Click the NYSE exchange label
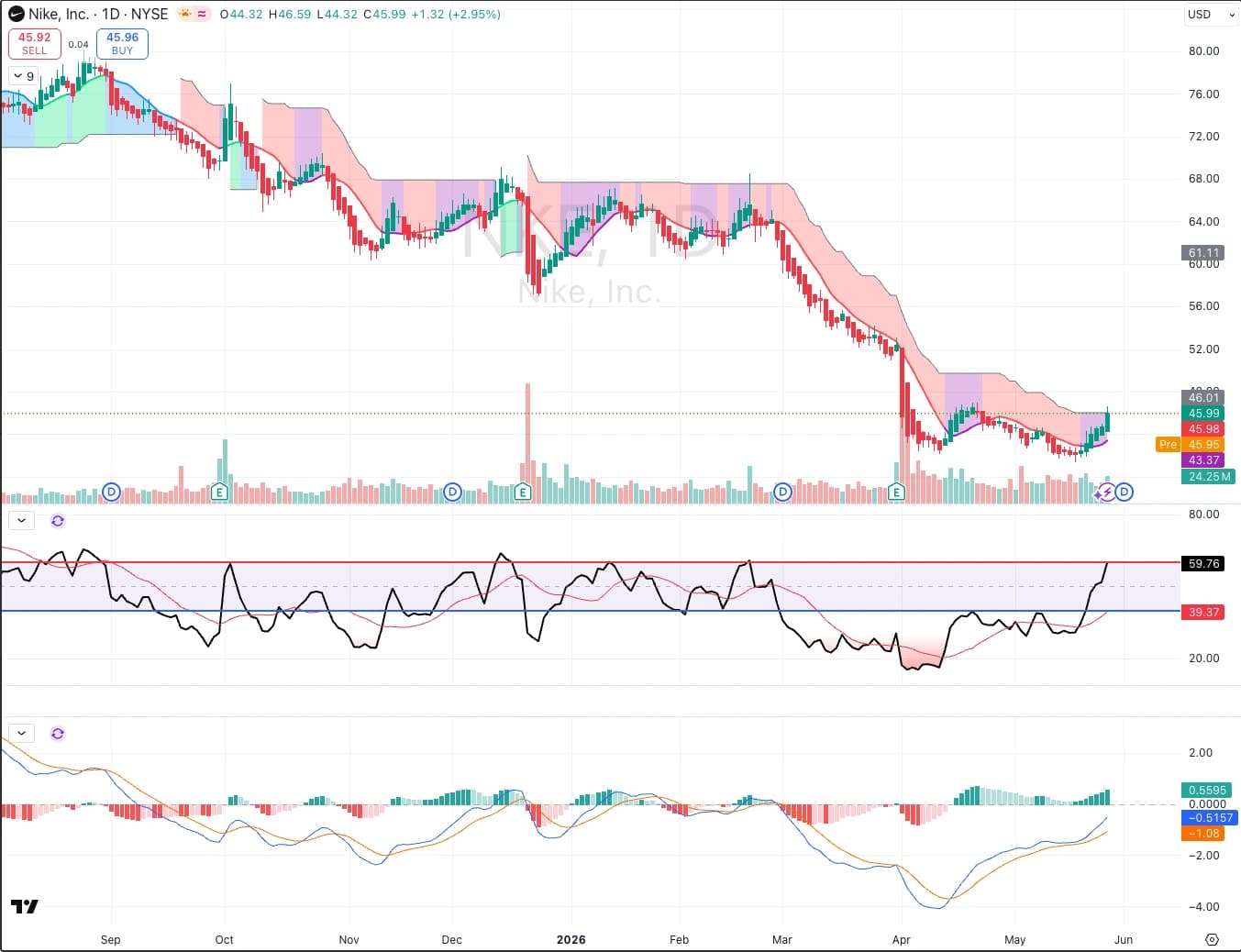The width and height of the screenshot is (1241, 952). tap(150, 14)
